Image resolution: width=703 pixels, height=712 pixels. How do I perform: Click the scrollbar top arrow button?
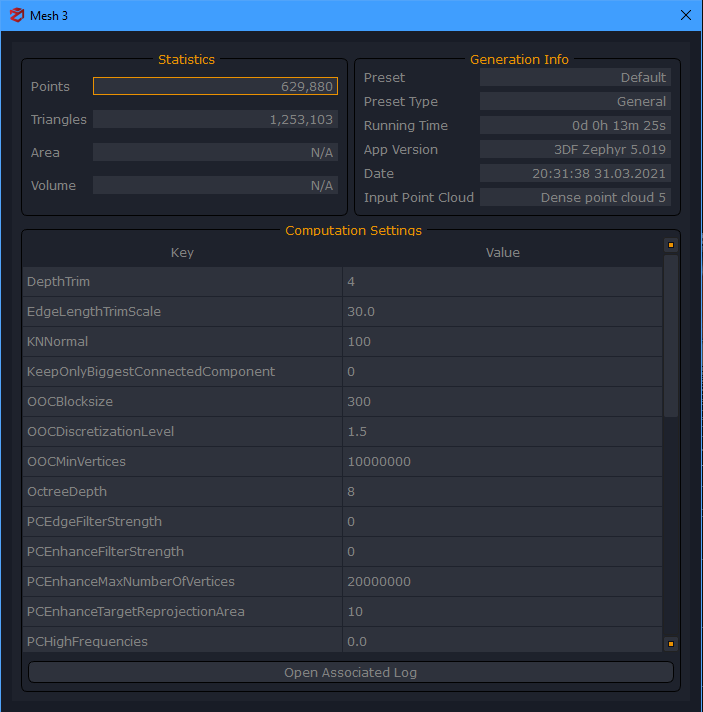point(671,245)
